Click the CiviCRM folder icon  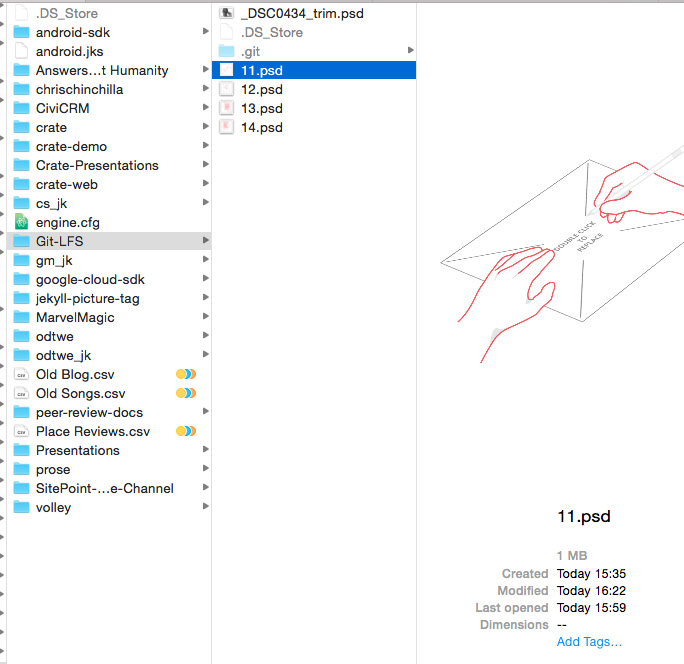click(21, 108)
